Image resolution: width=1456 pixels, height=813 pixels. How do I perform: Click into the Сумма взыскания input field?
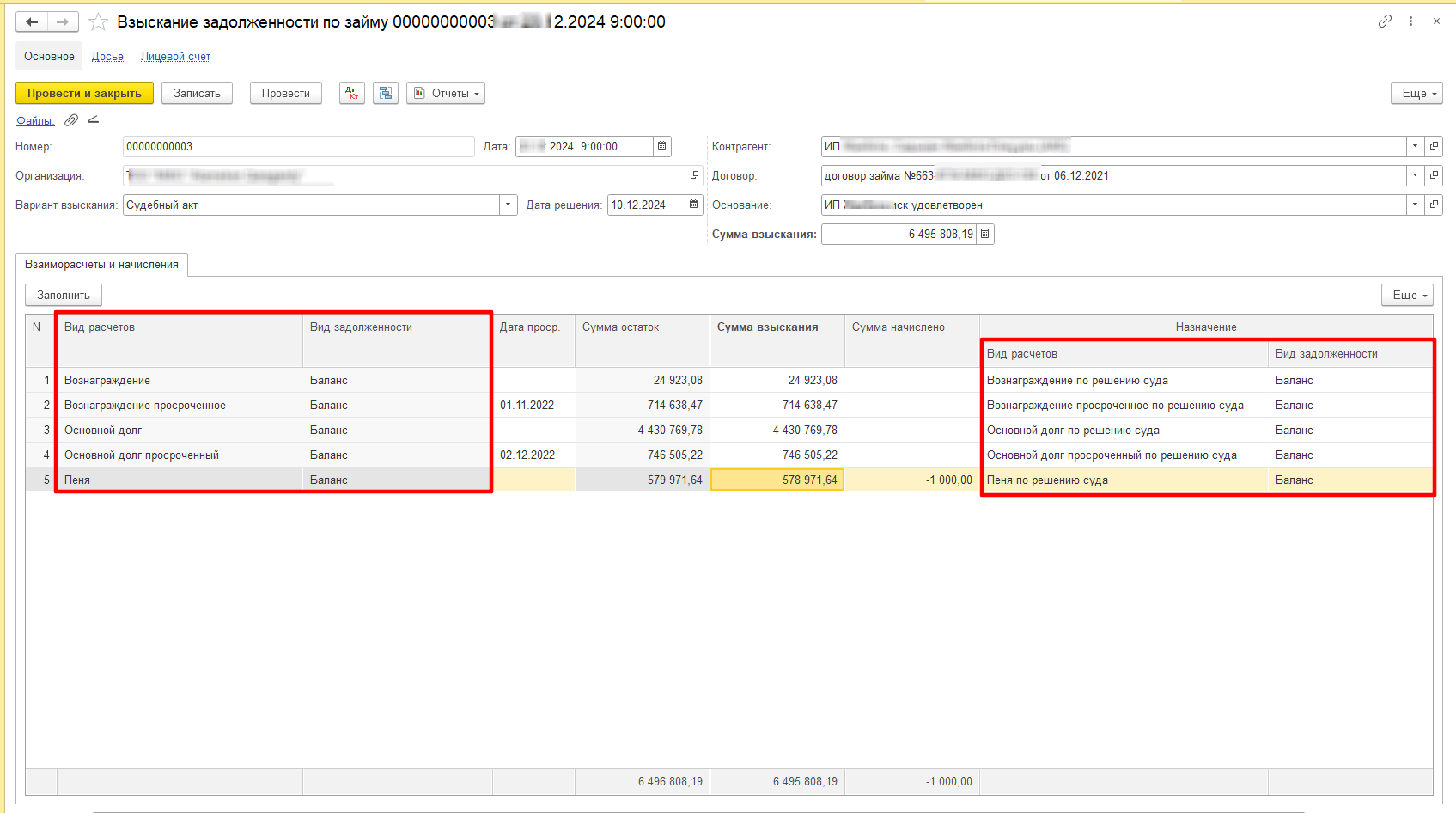tap(899, 234)
